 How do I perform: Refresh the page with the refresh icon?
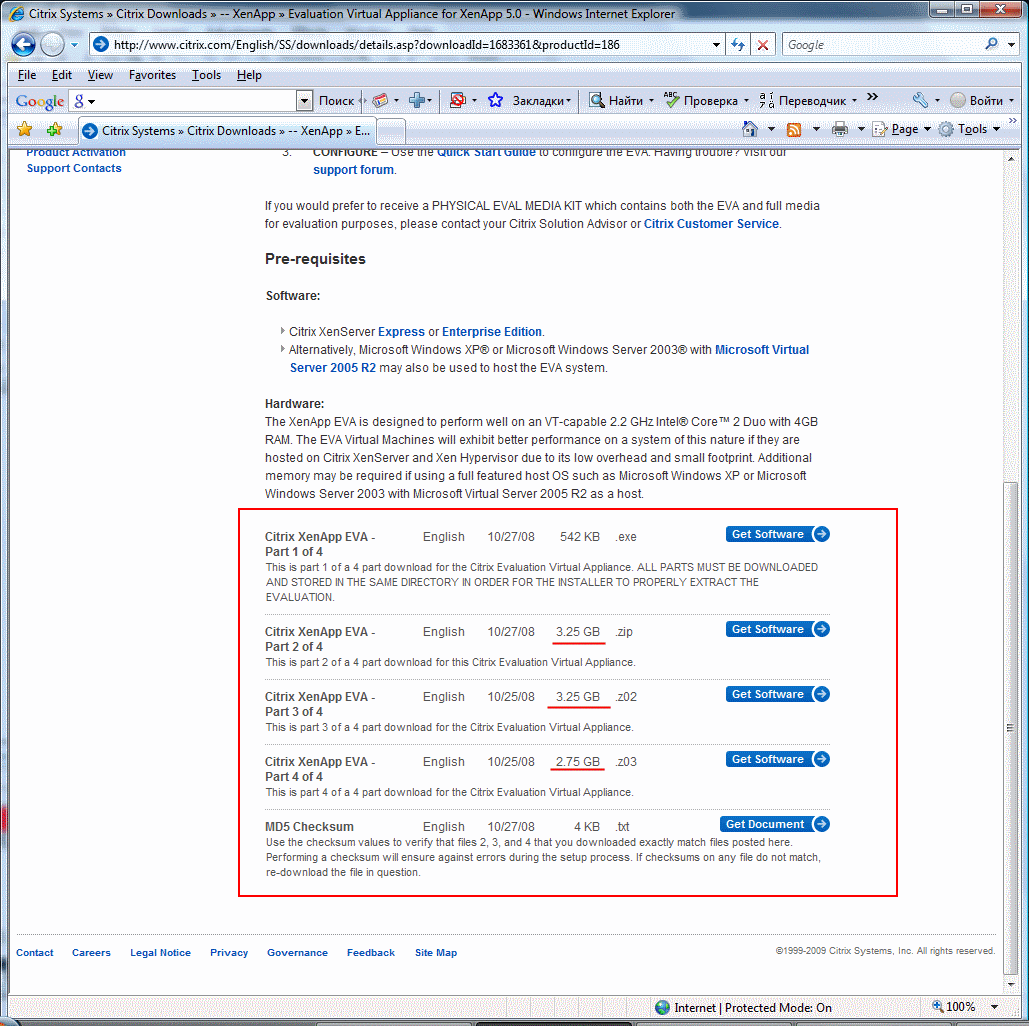tap(737, 44)
